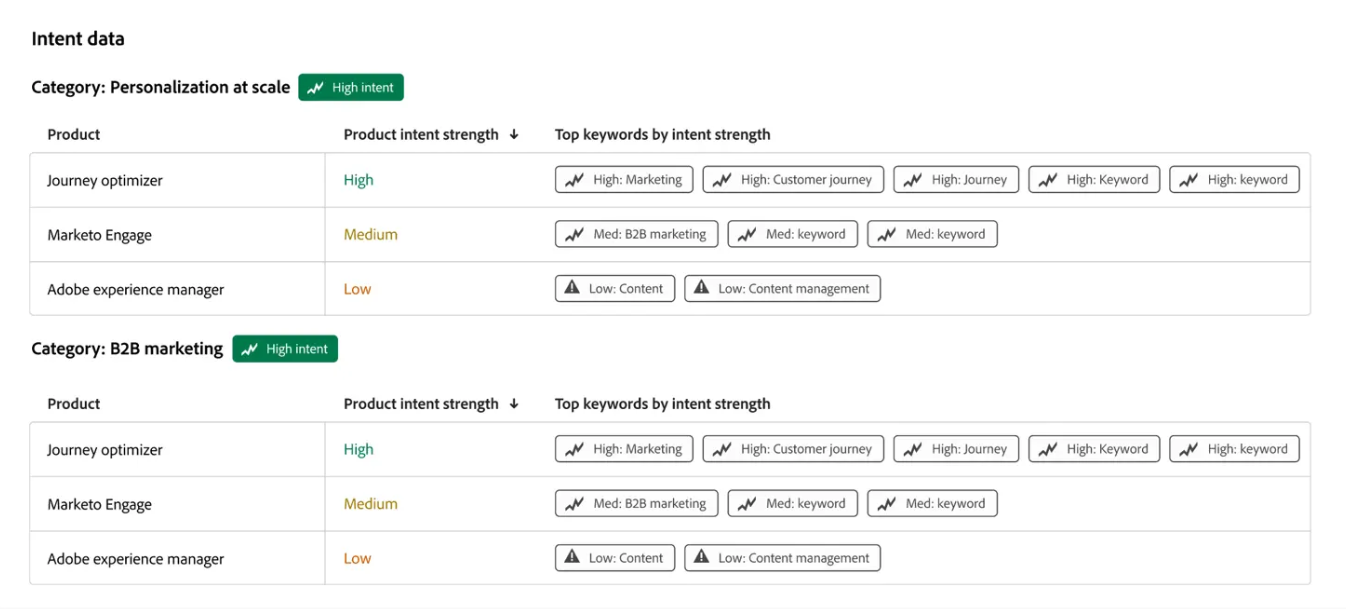Click High: Customer journey chip icon in B2B marketing category table
Screen dimensions: 1346x609
point(722,450)
